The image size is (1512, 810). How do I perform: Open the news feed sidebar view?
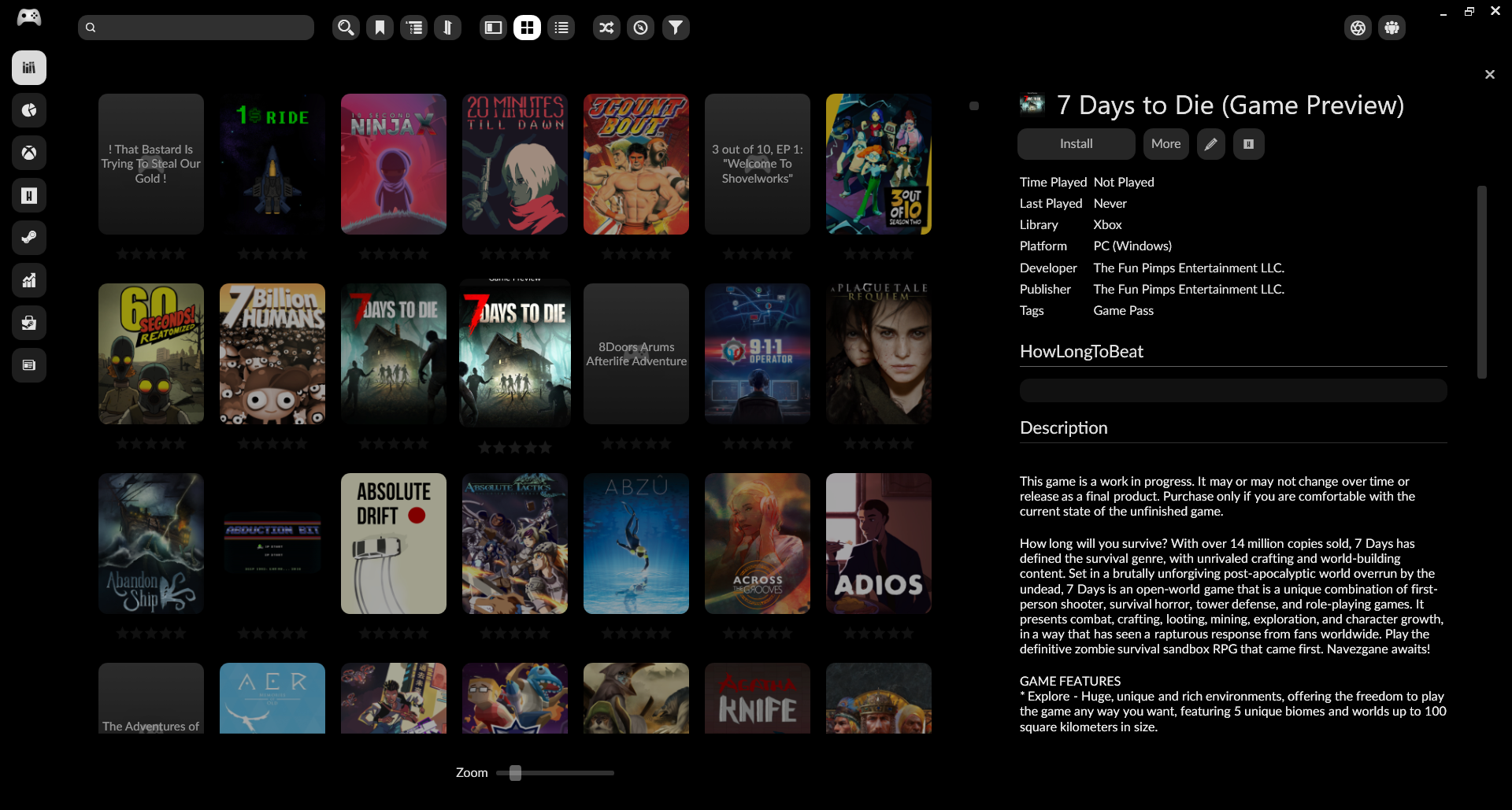pyautogui.click(x=29, y=365)
